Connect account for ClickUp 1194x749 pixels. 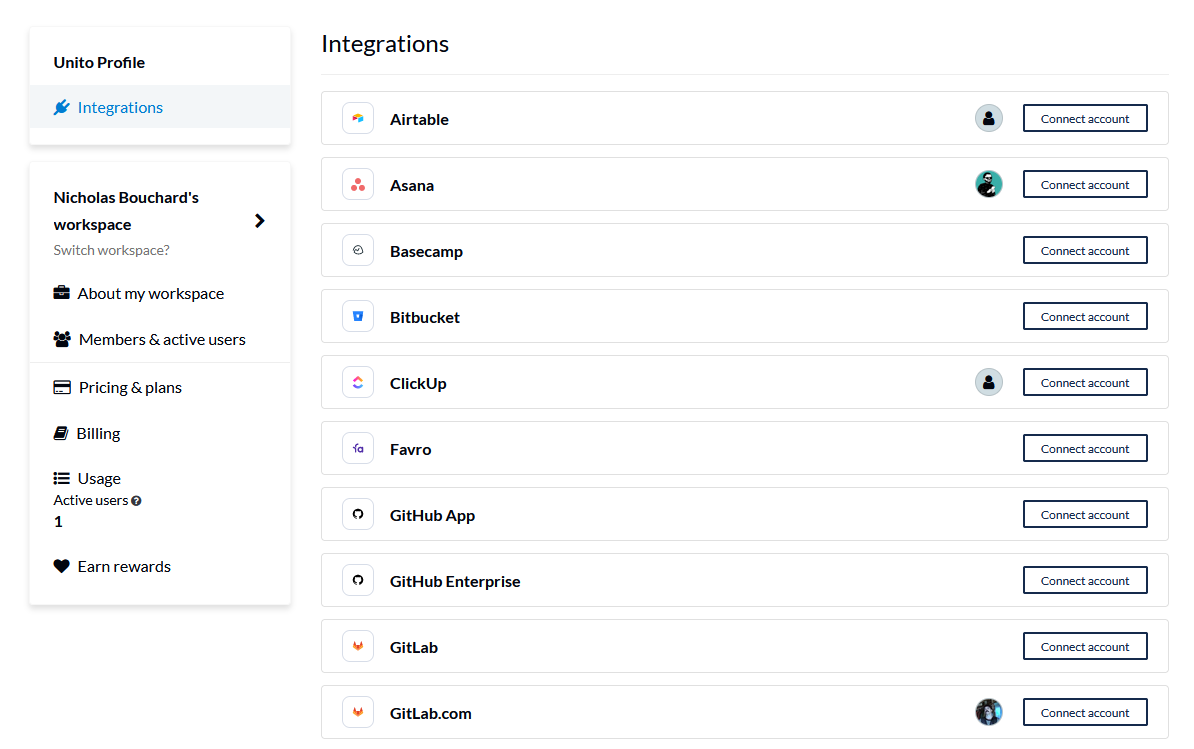(1085, 382)
